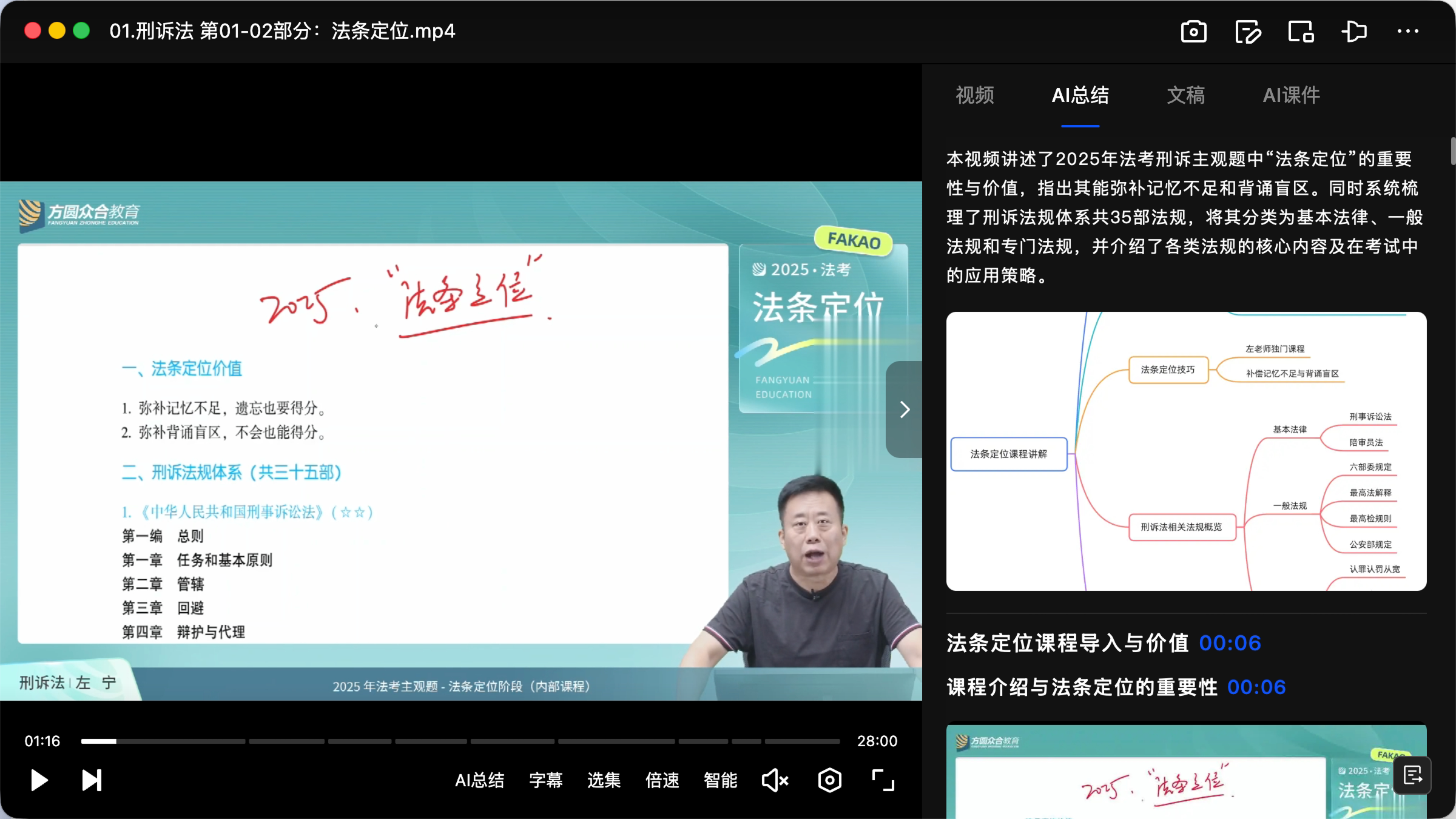Click the share/export icon in title bar
Screen dimensions: 1456x819
(1353, 31)
